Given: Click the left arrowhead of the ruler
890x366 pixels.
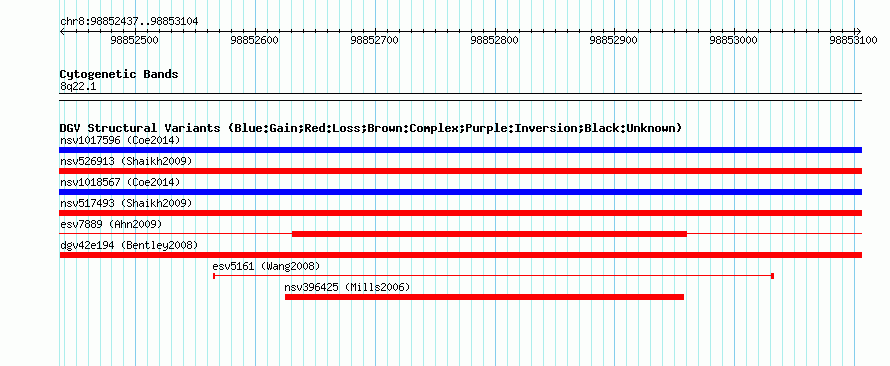Looking at the screenshot, I should (x=62, y=31).
